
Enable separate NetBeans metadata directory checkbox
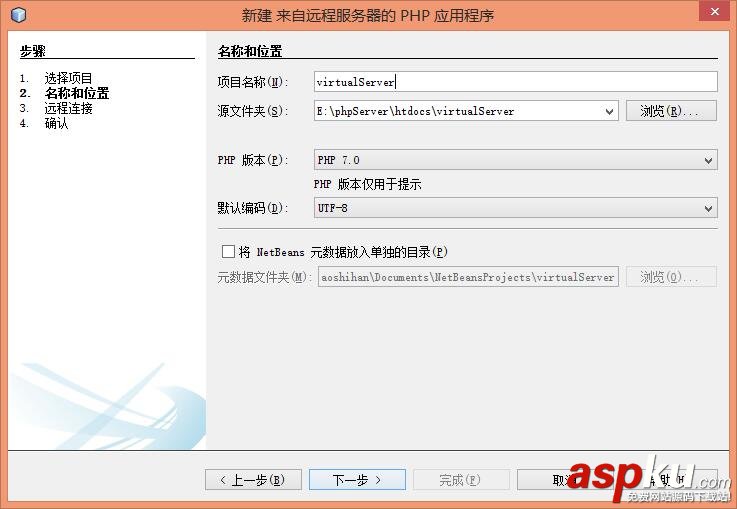pos(228,252)
